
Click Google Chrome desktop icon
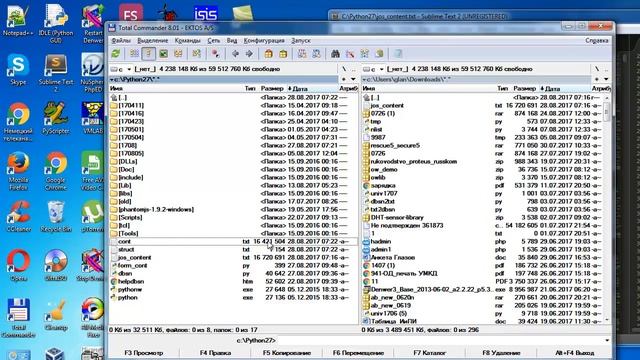coord(56,171)
